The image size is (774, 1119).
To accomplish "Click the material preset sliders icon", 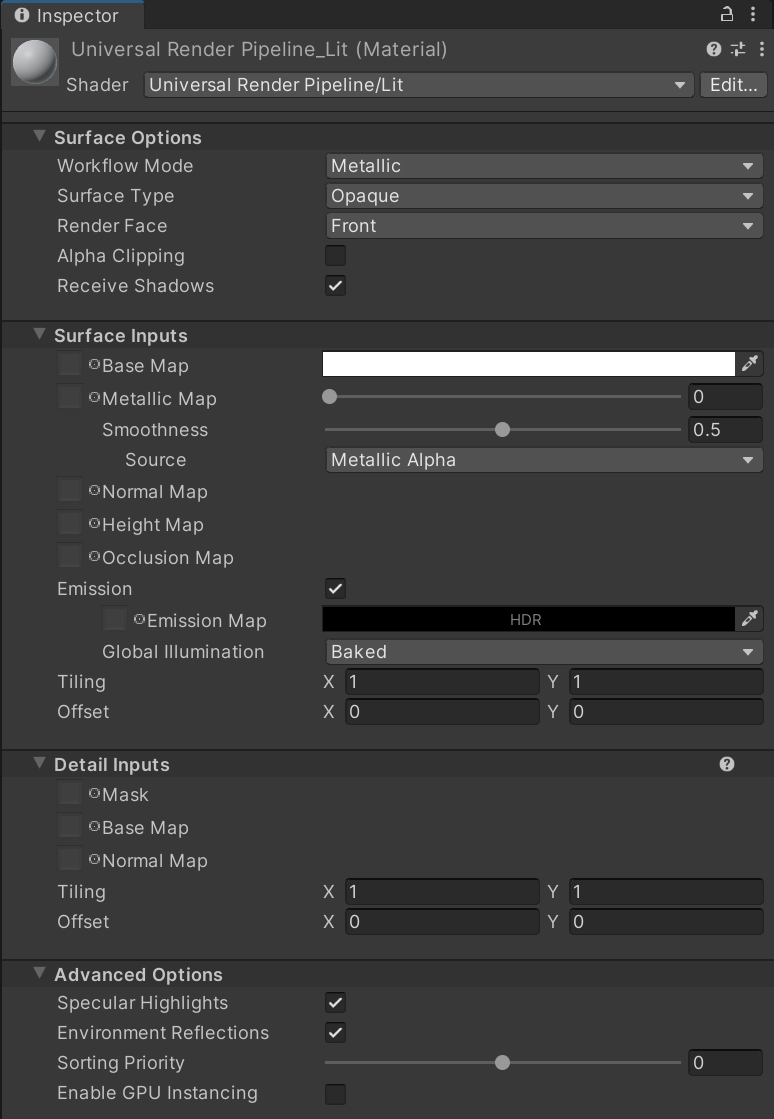I will click(x=738, y=49).
